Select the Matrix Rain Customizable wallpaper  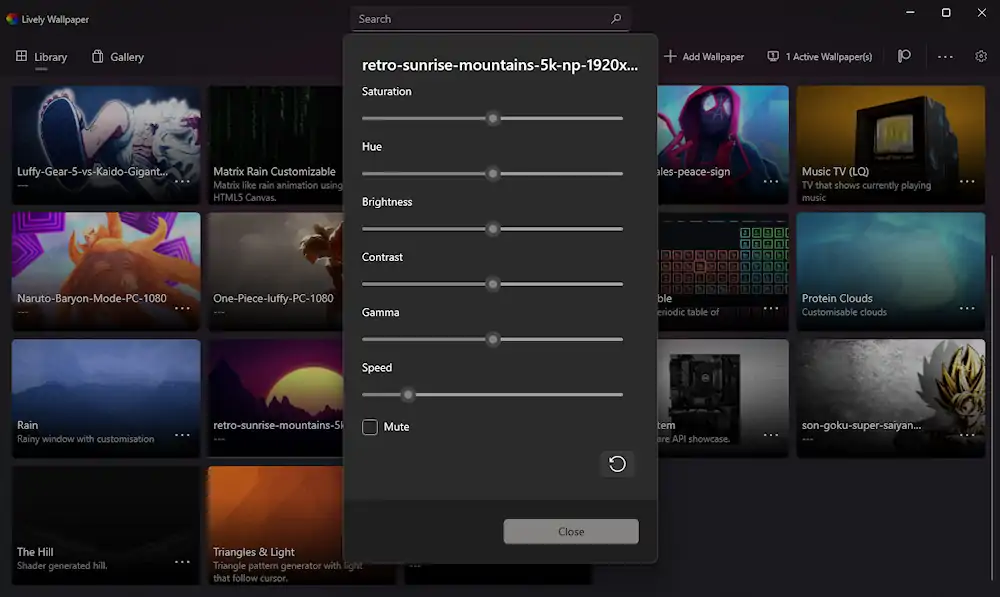tap(276, 145)
